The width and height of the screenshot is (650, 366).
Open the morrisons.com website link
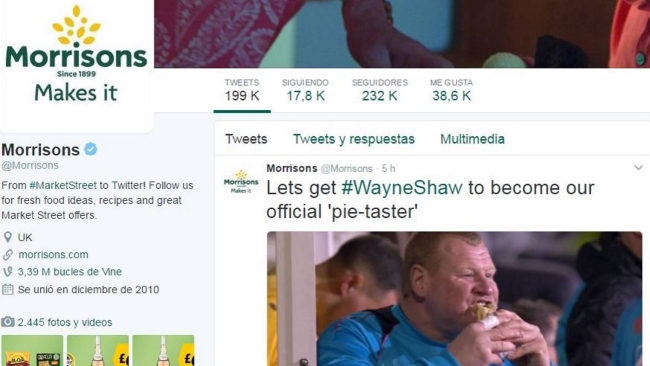(x=53, y=255)
